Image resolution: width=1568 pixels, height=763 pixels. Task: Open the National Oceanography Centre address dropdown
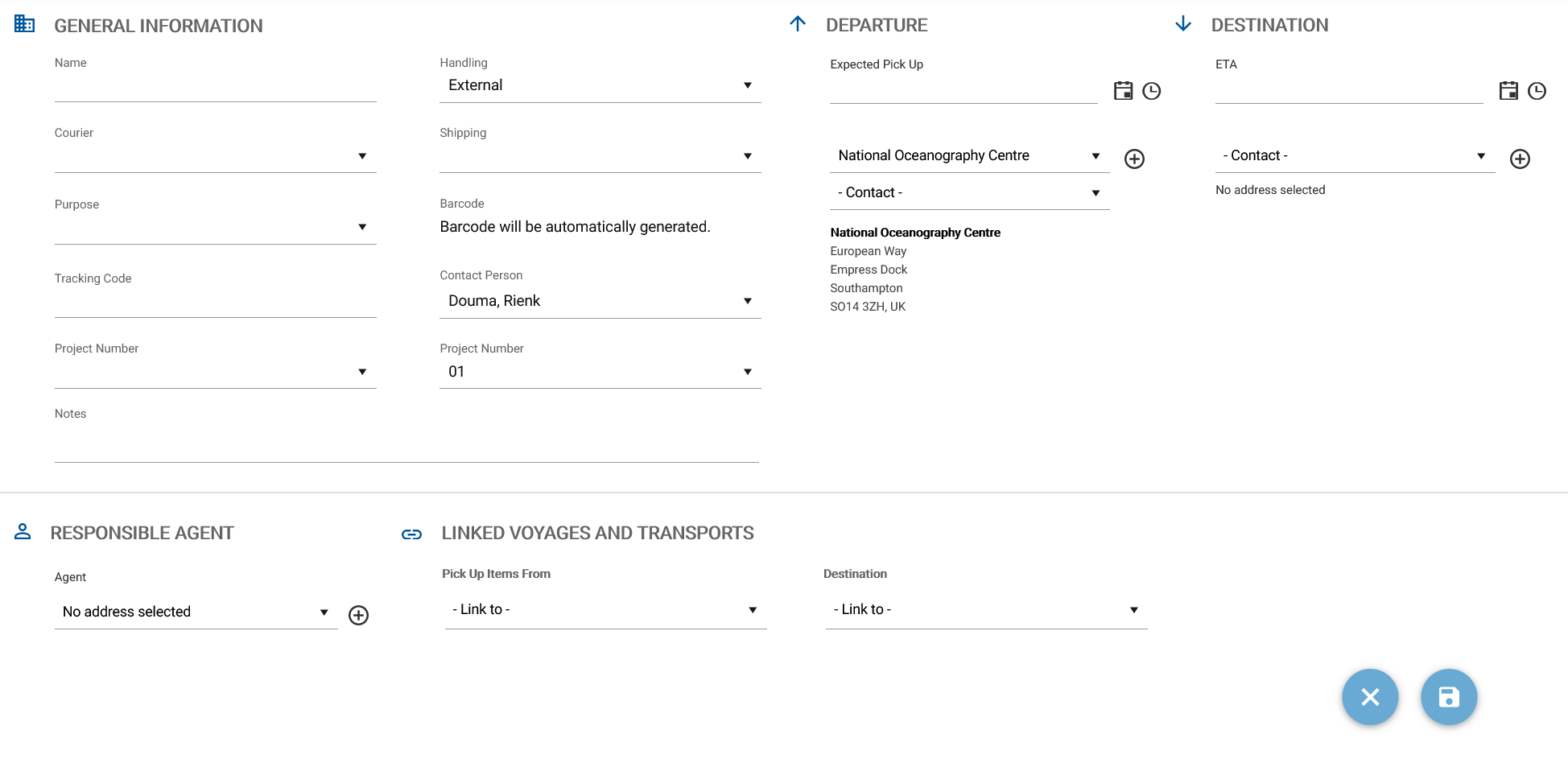pyautogui.click(x=968, y=156)
